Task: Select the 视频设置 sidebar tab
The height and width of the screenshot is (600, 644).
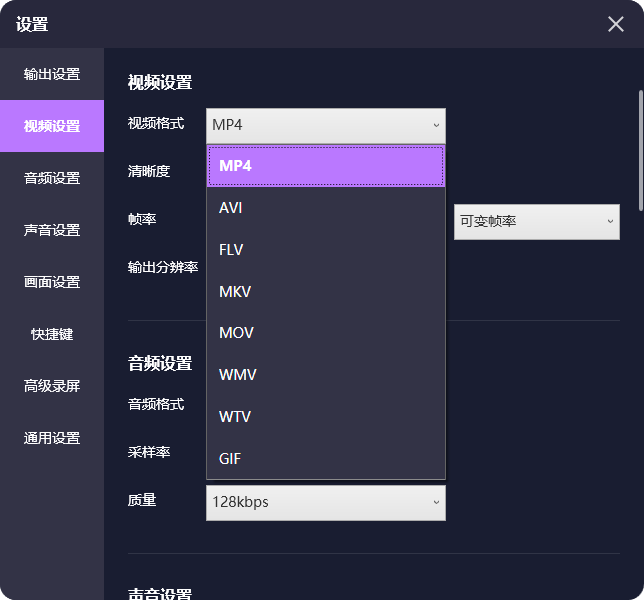Action: [x=52, y=126]
